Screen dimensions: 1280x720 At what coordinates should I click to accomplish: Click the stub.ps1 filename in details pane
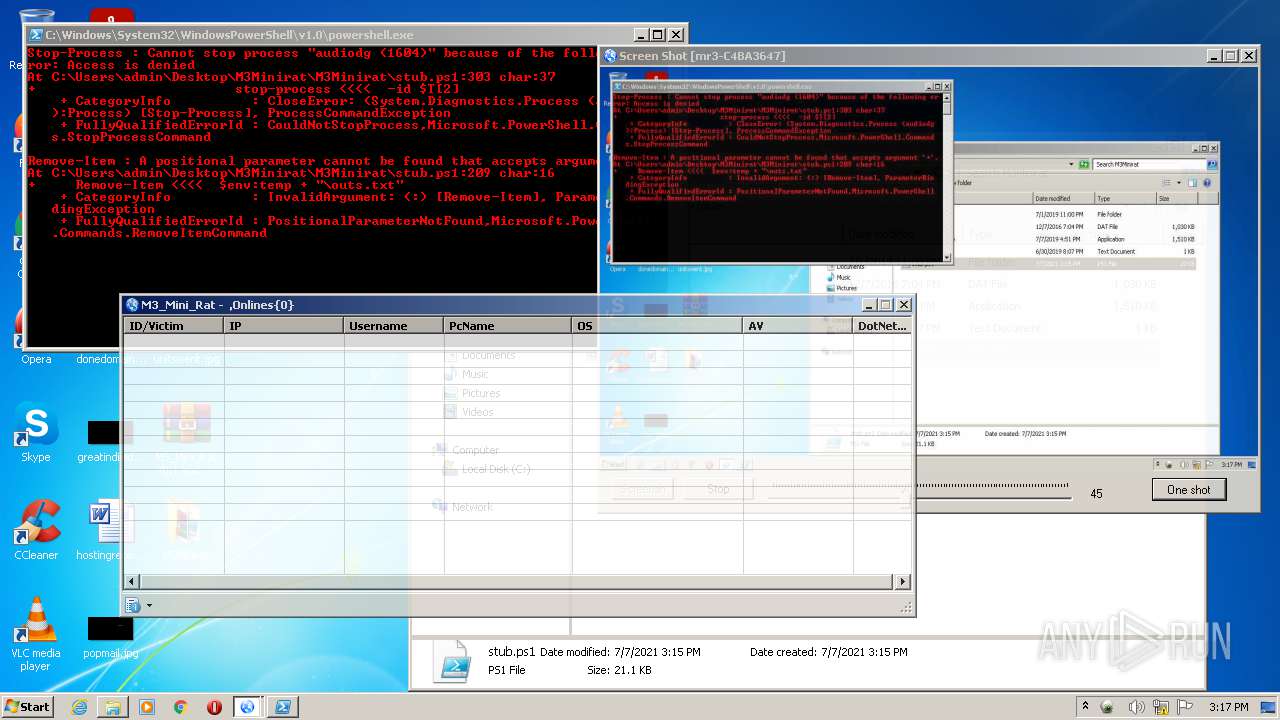pyautogui.click(x=511, y=652)
